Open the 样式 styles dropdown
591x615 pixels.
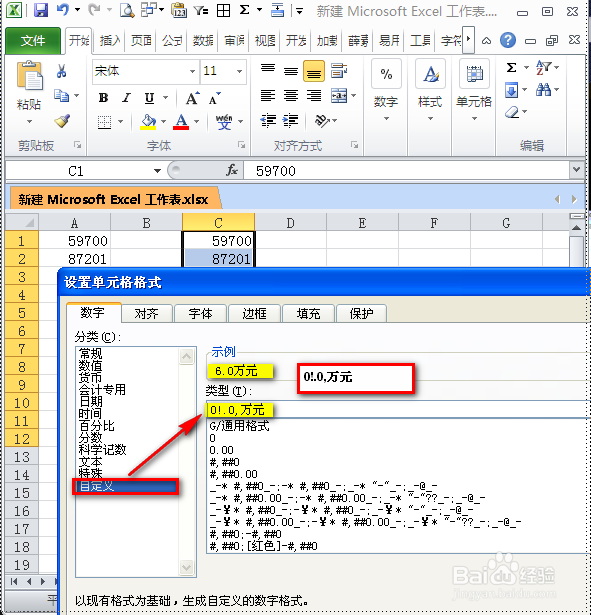point(430,90)
